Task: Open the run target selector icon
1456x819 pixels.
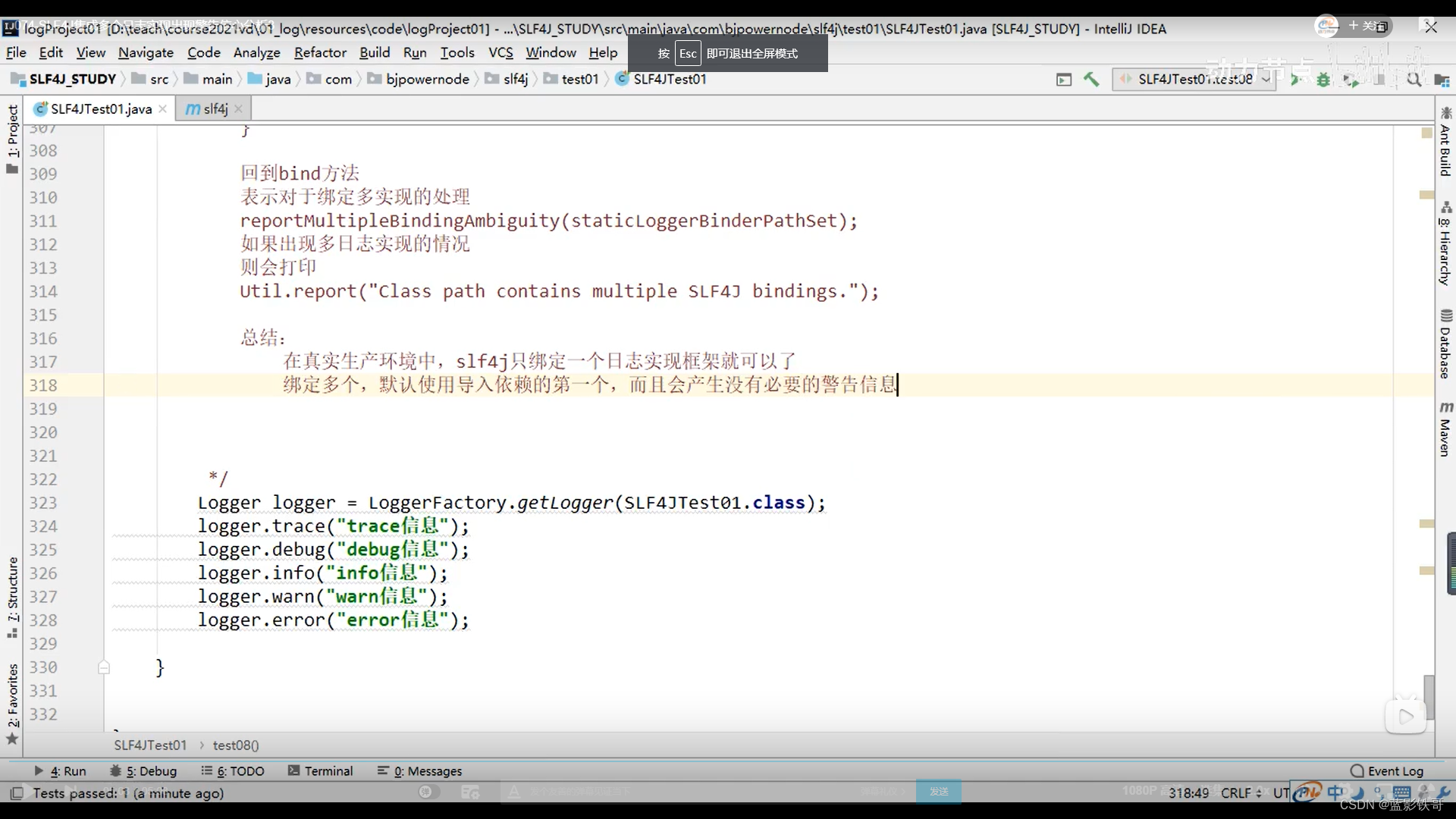Action: (1064, 80)
